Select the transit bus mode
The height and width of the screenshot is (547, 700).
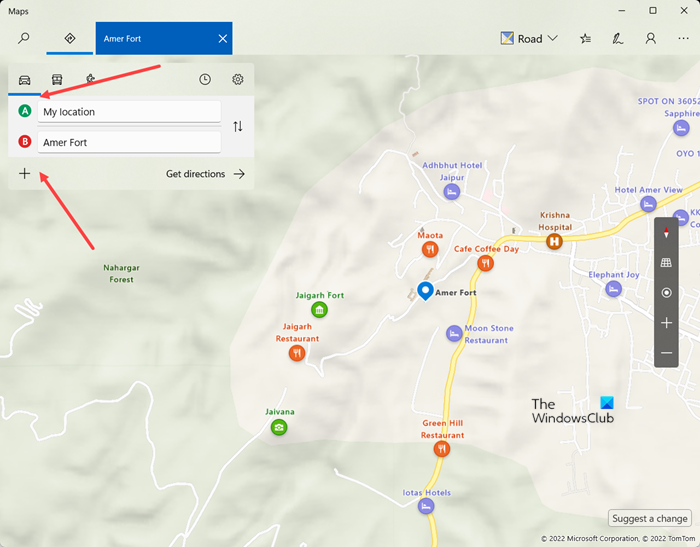pos(57,79)
